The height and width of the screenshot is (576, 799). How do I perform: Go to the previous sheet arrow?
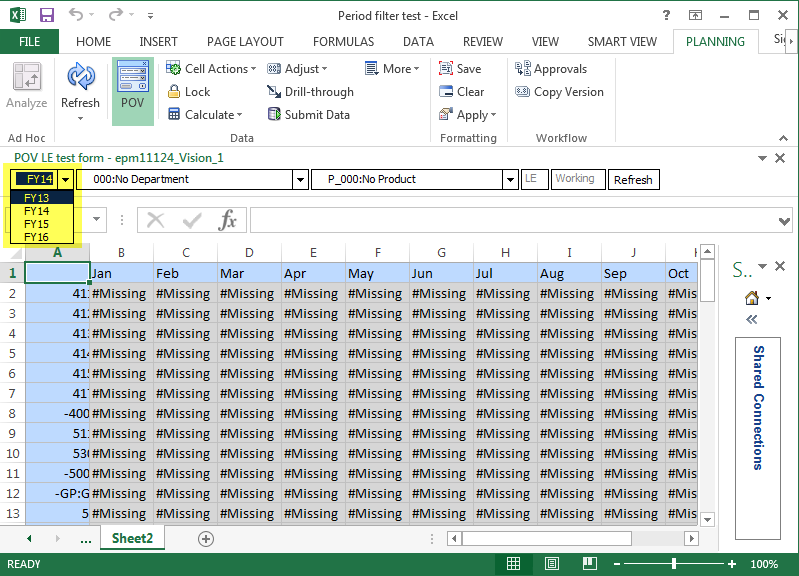point(30,539)
